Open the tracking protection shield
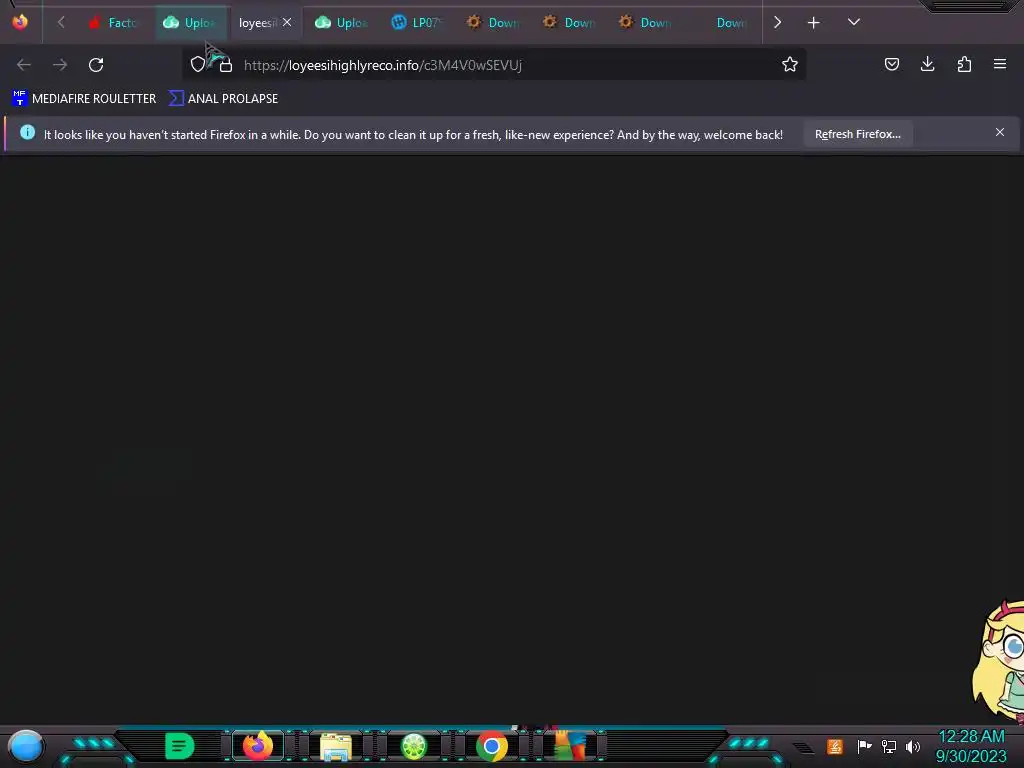The height and width of the screenshot is (768, 1024). click(x=197, y=64)
